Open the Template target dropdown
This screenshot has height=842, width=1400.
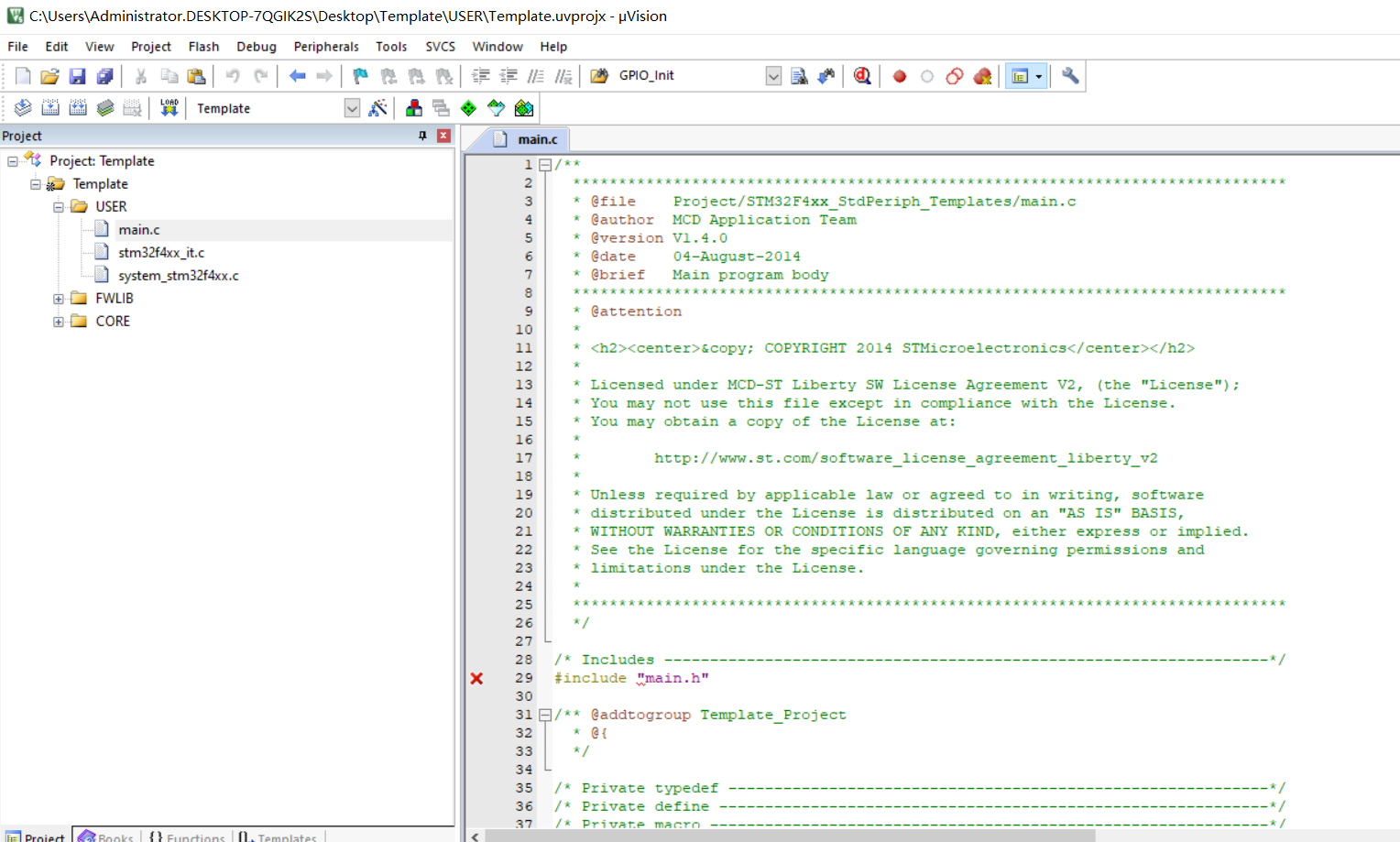(352, 108)
